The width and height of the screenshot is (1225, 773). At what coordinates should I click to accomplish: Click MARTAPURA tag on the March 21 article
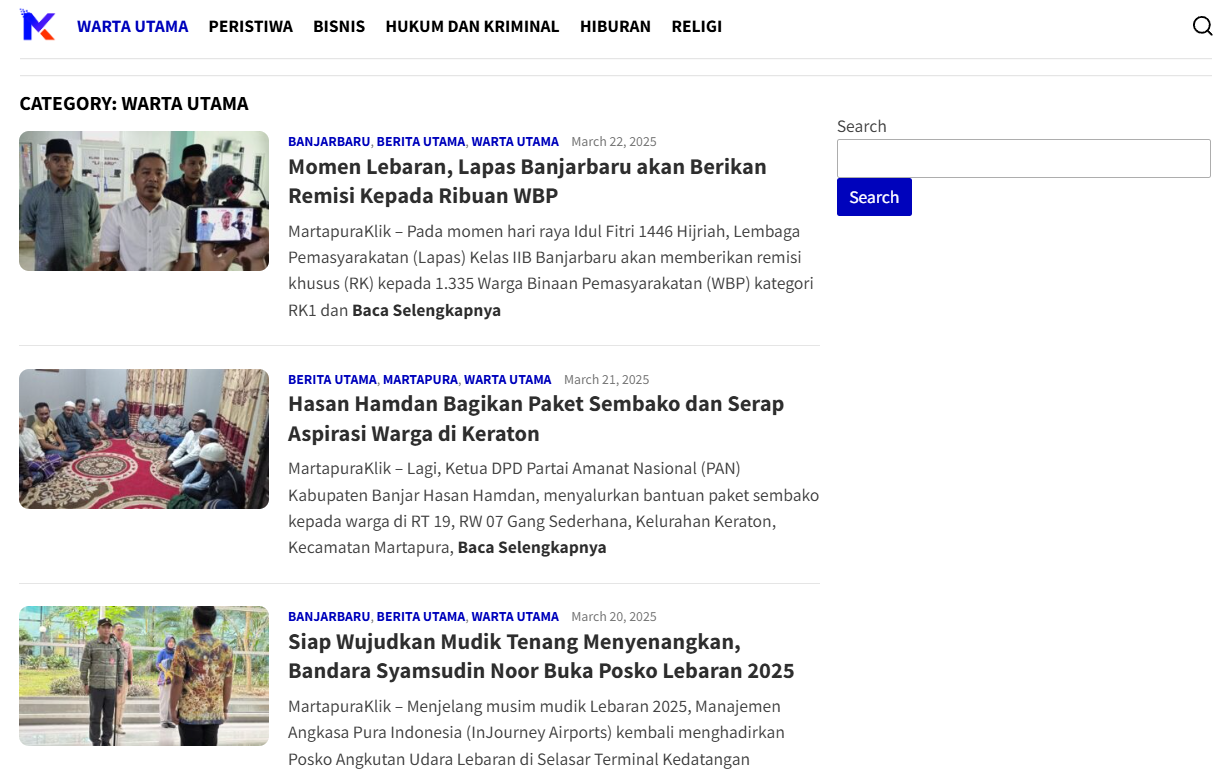point(420,380)
